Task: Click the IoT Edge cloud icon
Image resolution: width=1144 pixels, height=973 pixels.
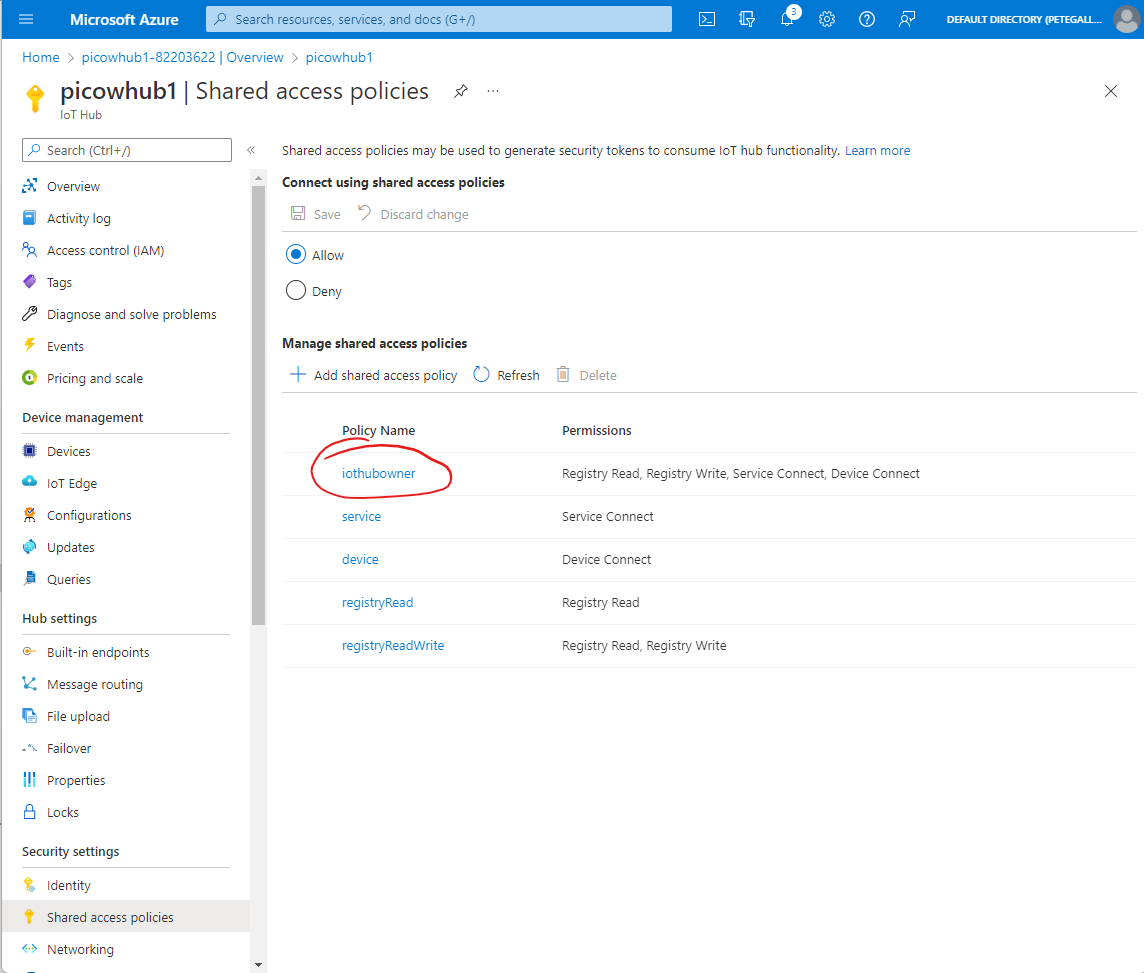Action: point(29,481)
